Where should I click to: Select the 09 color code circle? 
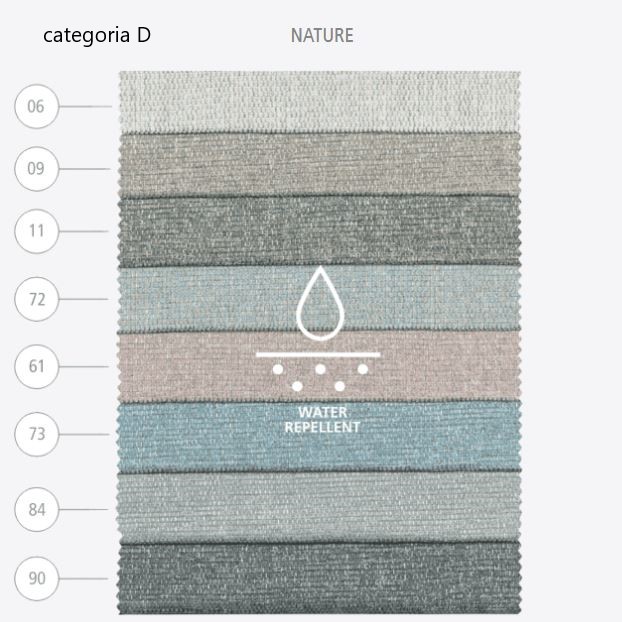tap(36, 169)
